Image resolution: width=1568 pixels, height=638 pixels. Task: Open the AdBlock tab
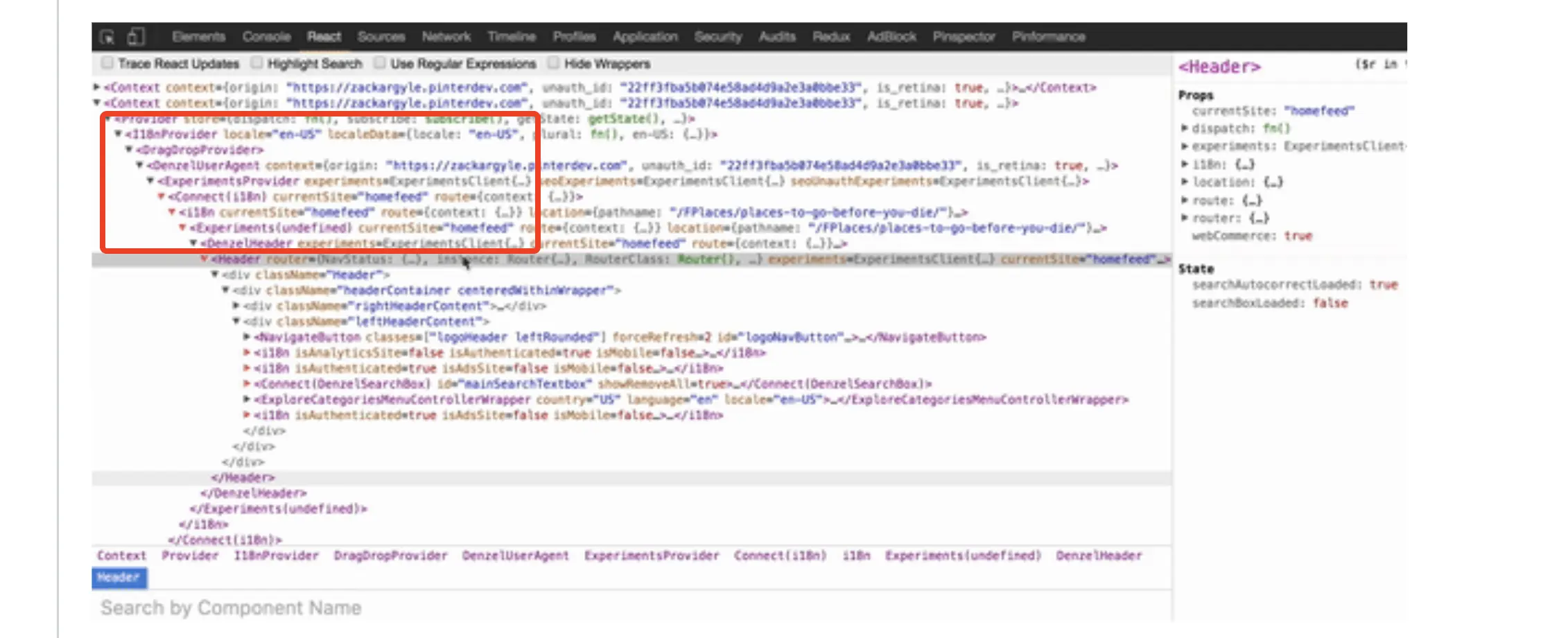pos(891,37)
